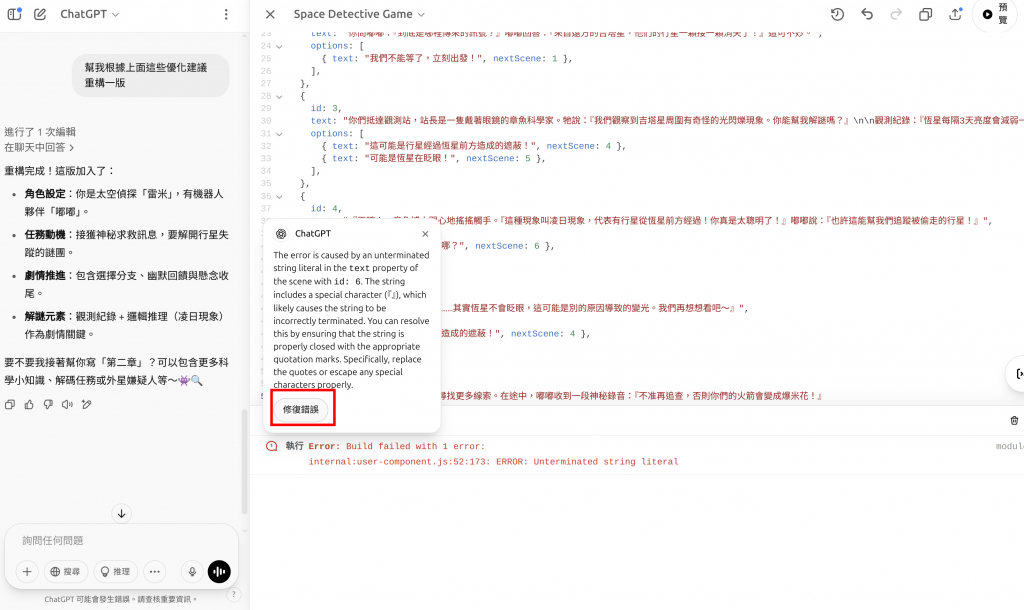Open the Space Detective Game title dropdown
Image resolution: width=1024 pixels, height=610 pixels.
359,14
